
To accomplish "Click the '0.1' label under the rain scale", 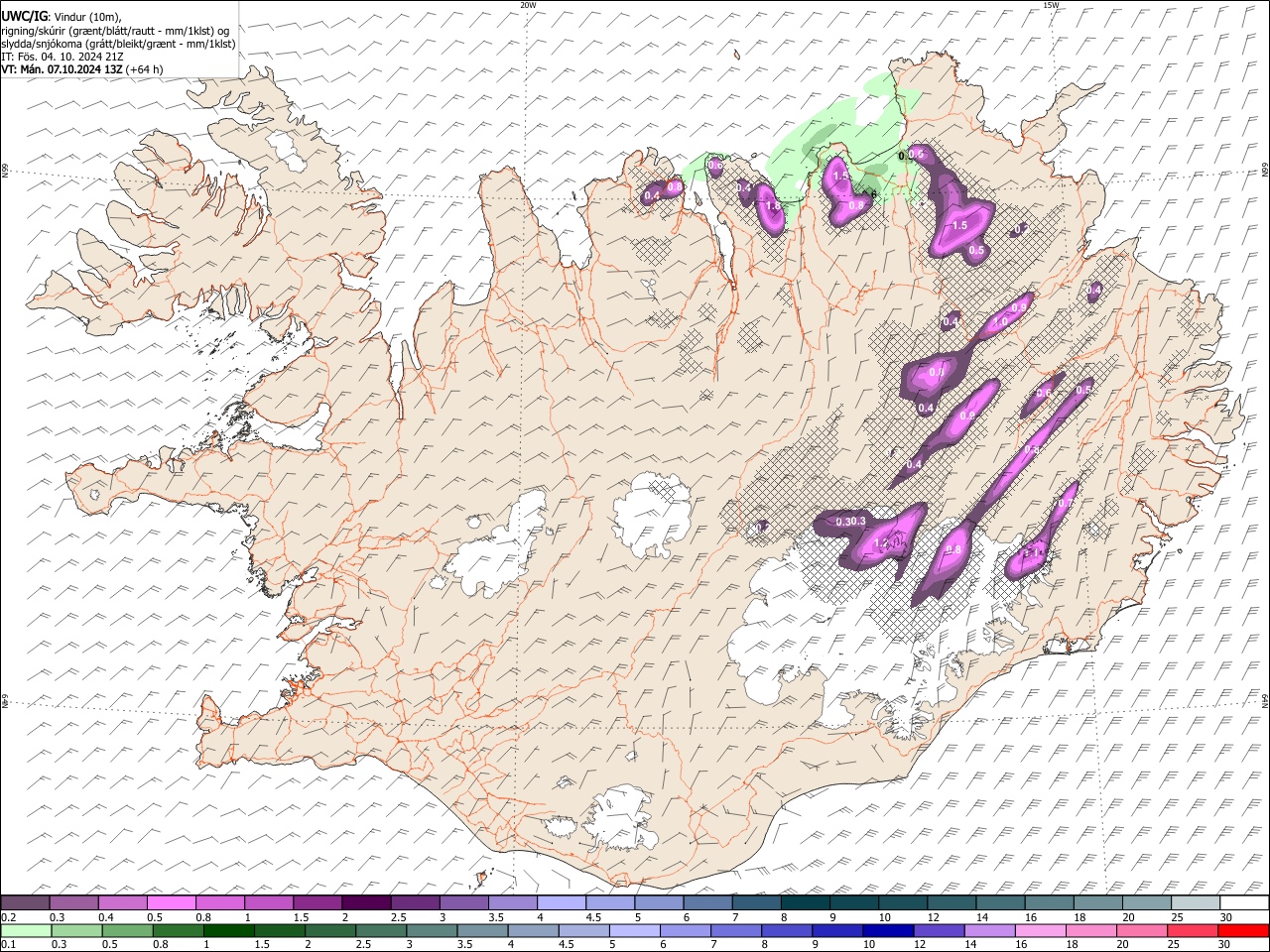I will pyautogui.click(x=9, y=944).
